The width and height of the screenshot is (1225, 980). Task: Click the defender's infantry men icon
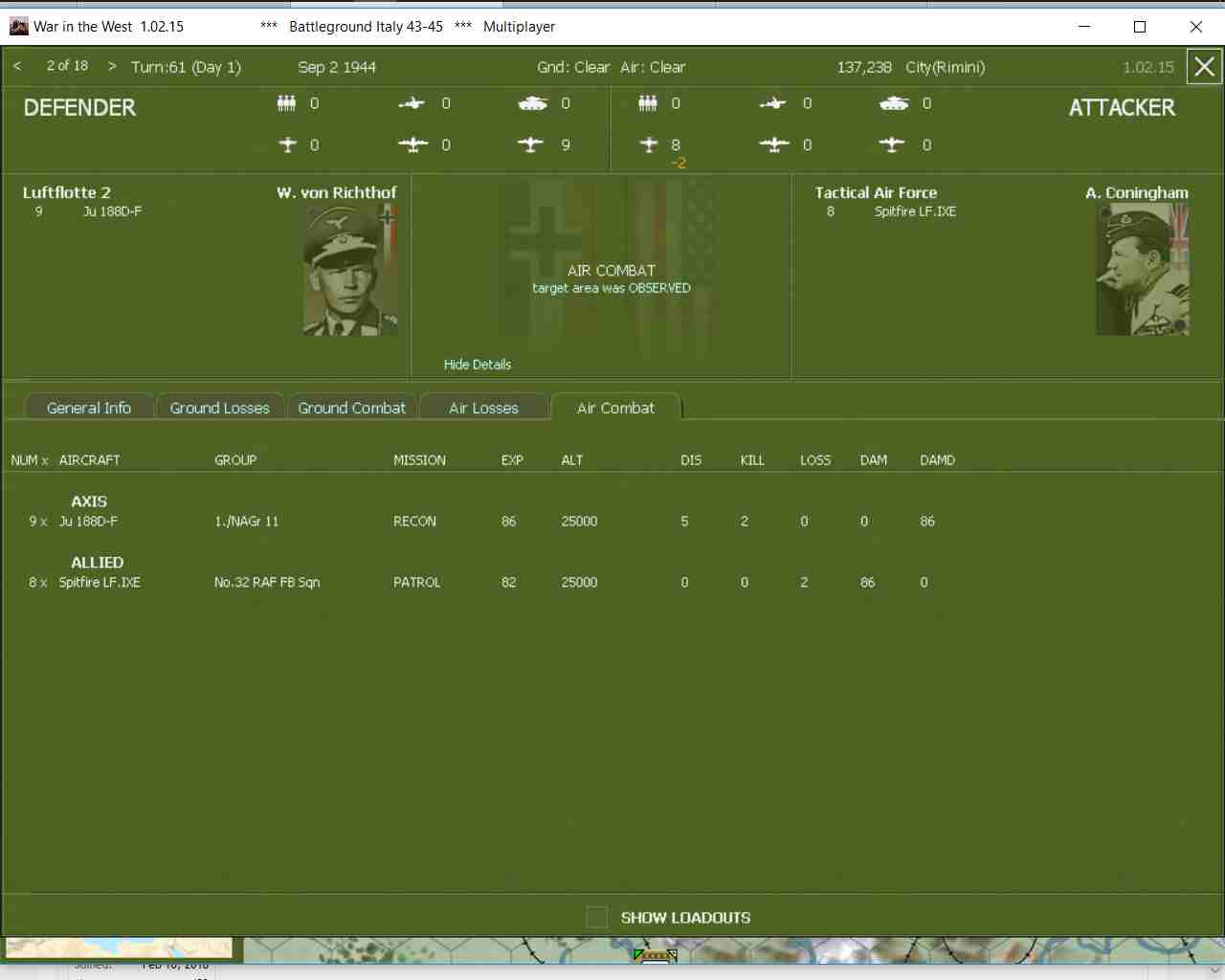[286, 103]
